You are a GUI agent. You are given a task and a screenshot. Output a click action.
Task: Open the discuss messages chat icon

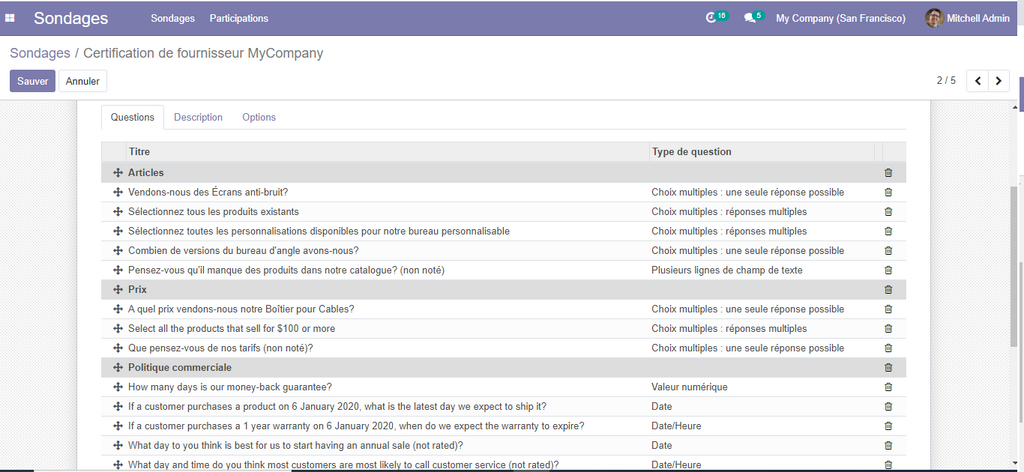751,18
